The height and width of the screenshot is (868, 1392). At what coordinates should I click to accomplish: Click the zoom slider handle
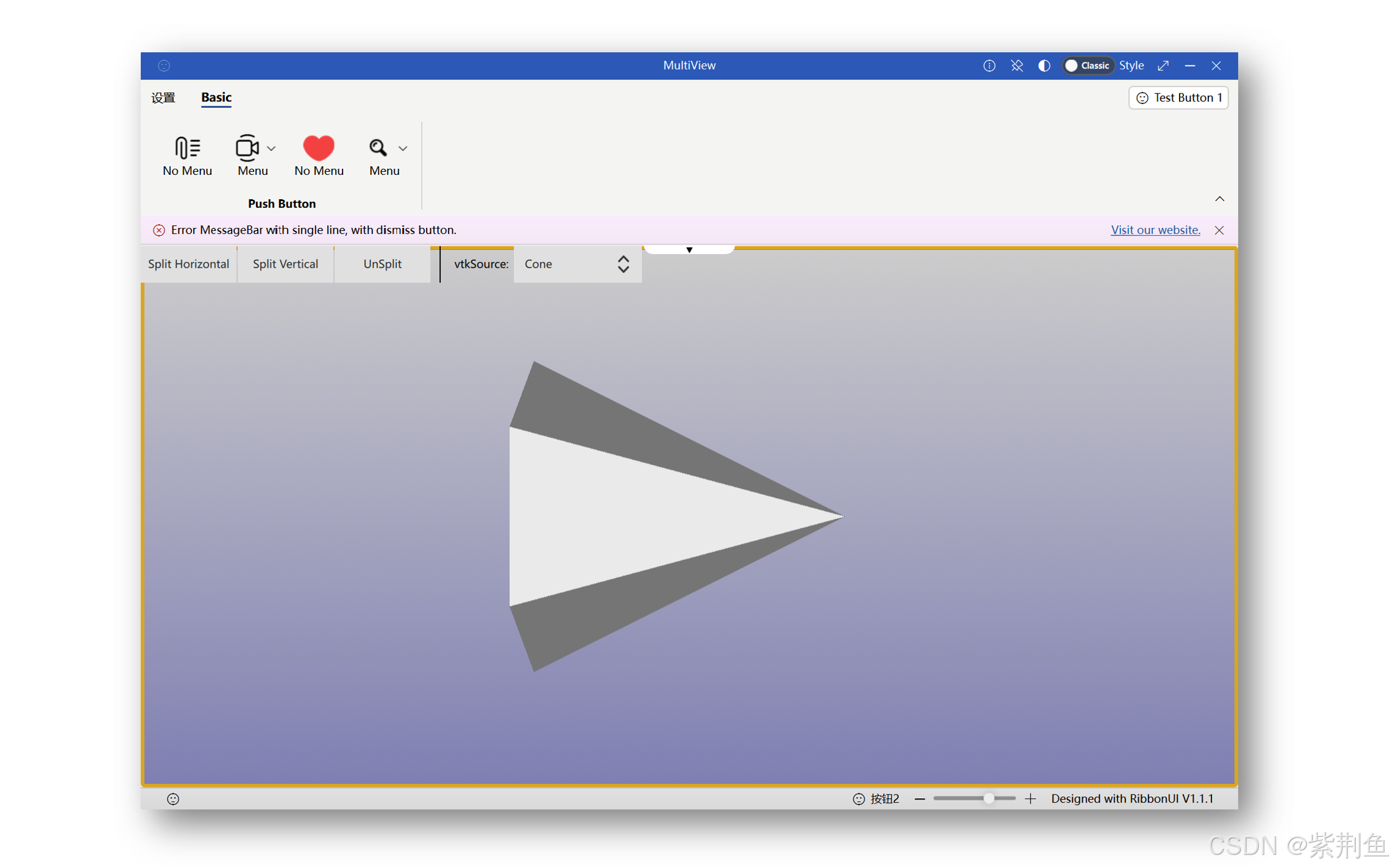click(x=988, y=798)
